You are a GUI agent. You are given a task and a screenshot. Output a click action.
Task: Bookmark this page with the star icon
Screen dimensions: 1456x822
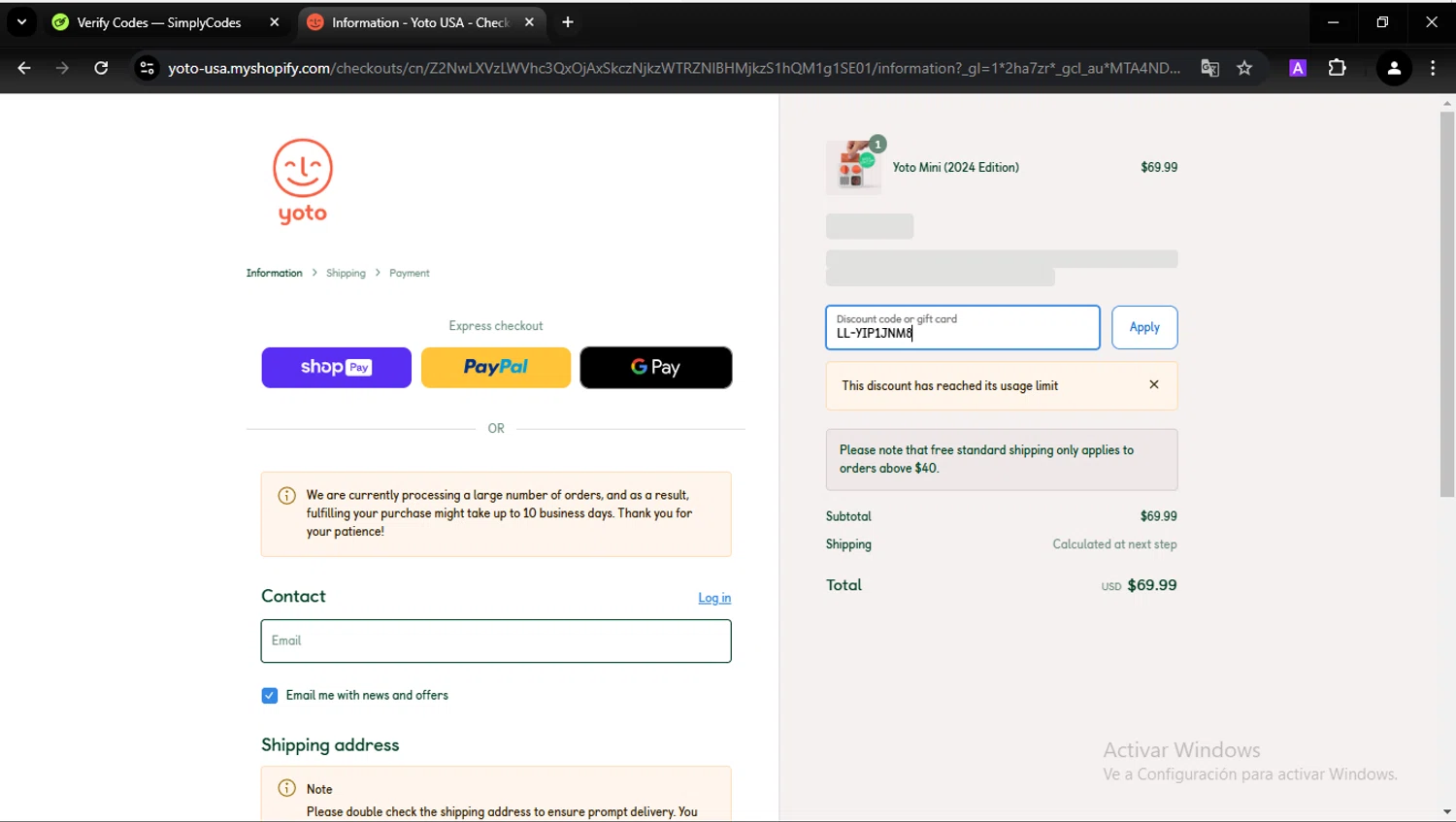tap(1244, 68)
